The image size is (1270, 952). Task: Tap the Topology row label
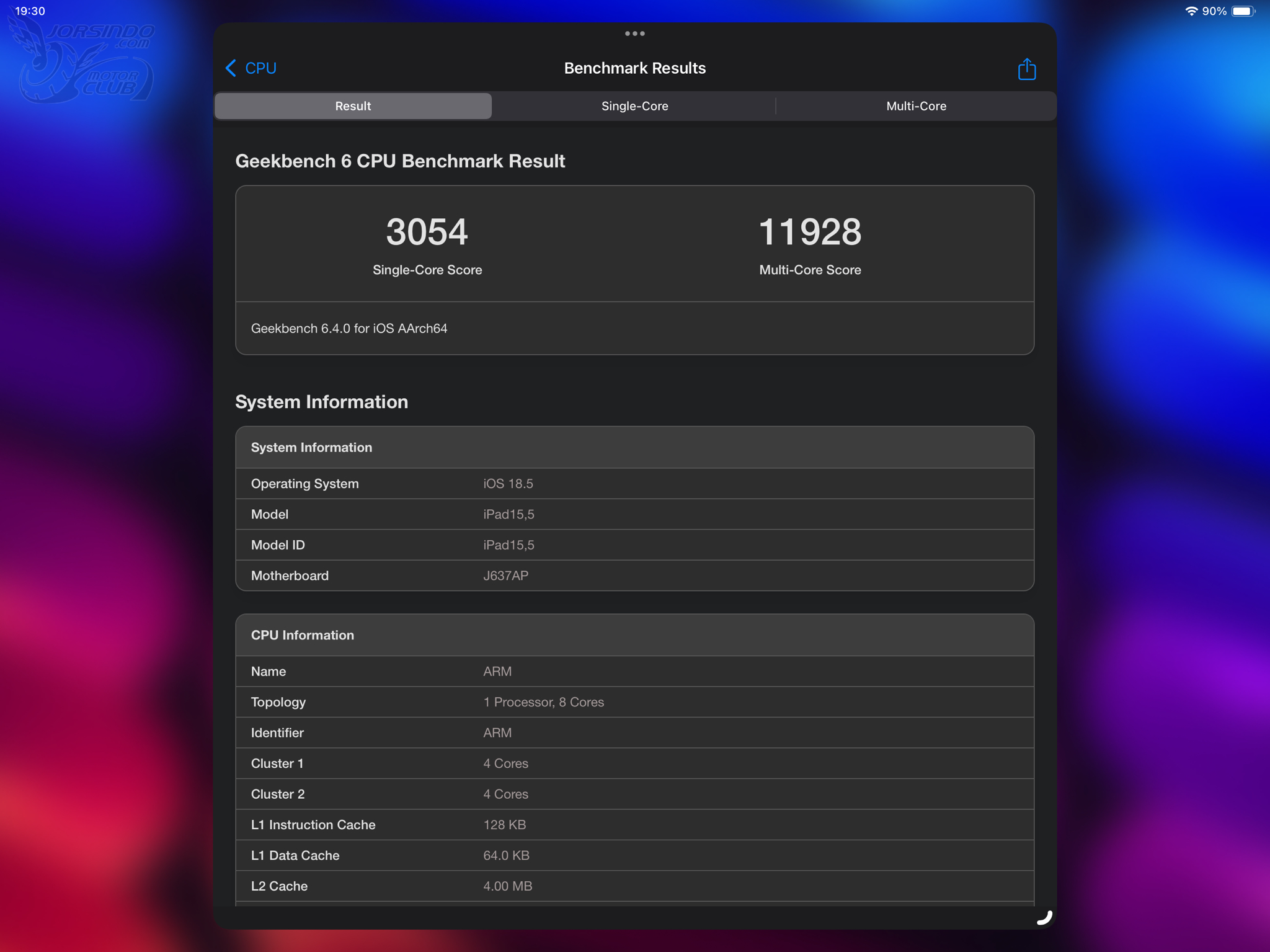coord(278,702)
